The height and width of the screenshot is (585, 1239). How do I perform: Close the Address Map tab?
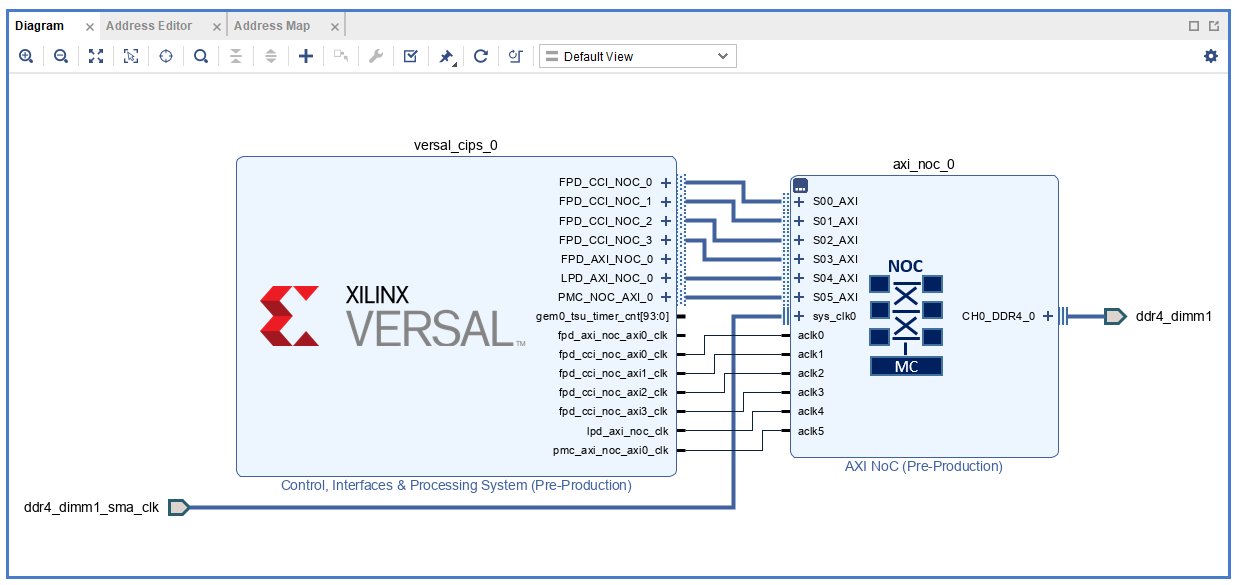[335, 27]
